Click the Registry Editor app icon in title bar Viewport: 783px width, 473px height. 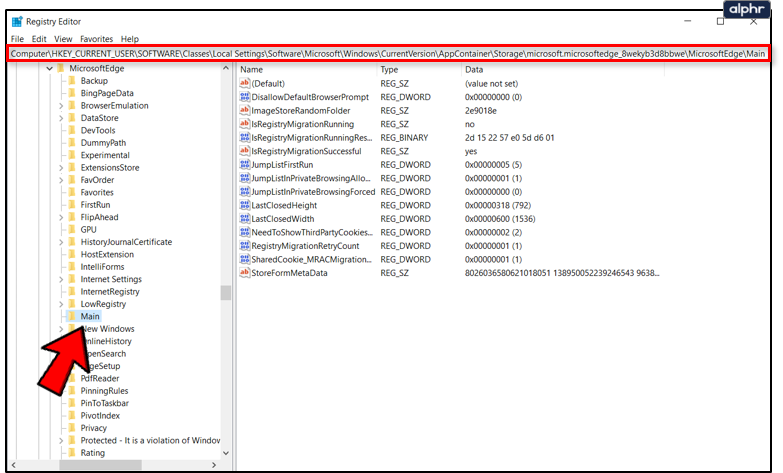pos(17,21)
